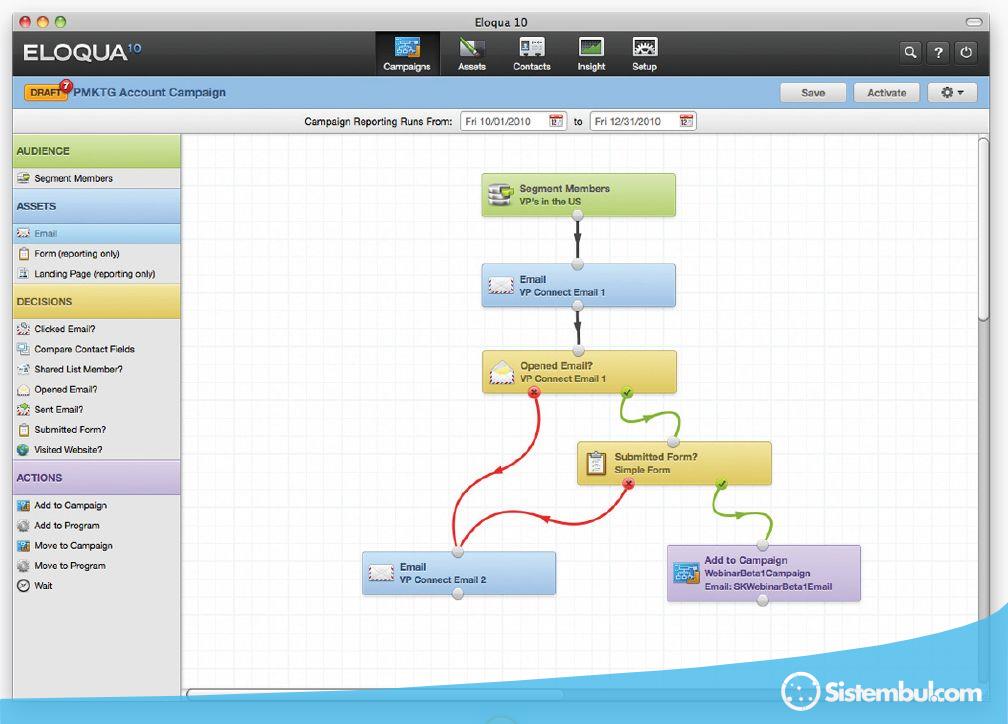
Task: Go to the Setup tab
Action: click(644, 54)
